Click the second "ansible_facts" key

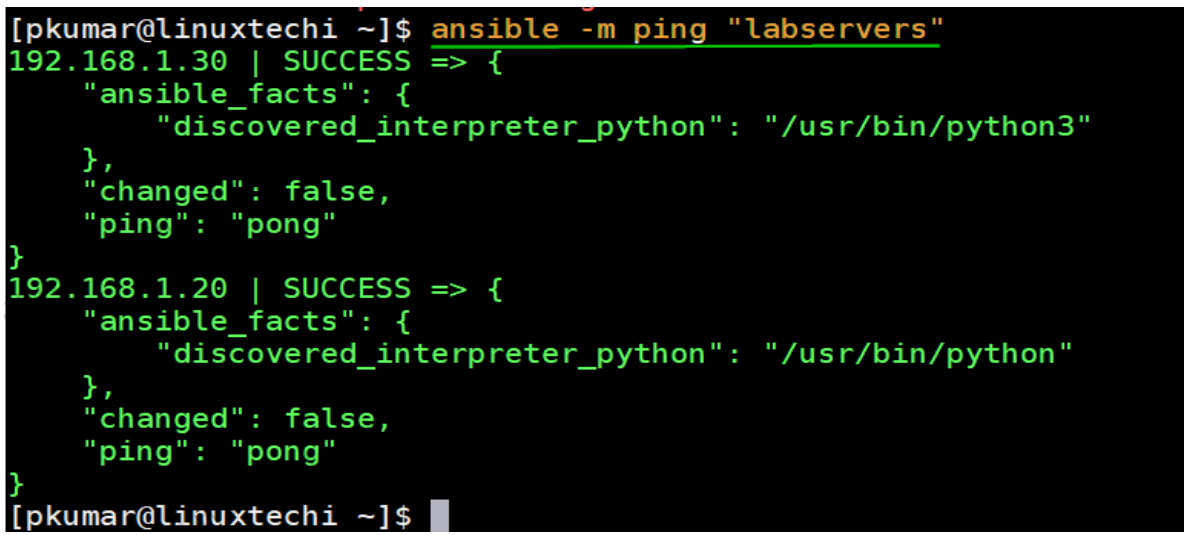(219, 321)
